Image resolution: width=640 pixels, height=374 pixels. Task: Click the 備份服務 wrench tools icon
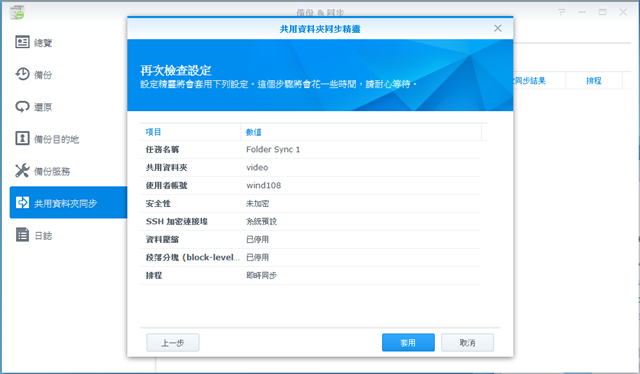tap(22, 170)
